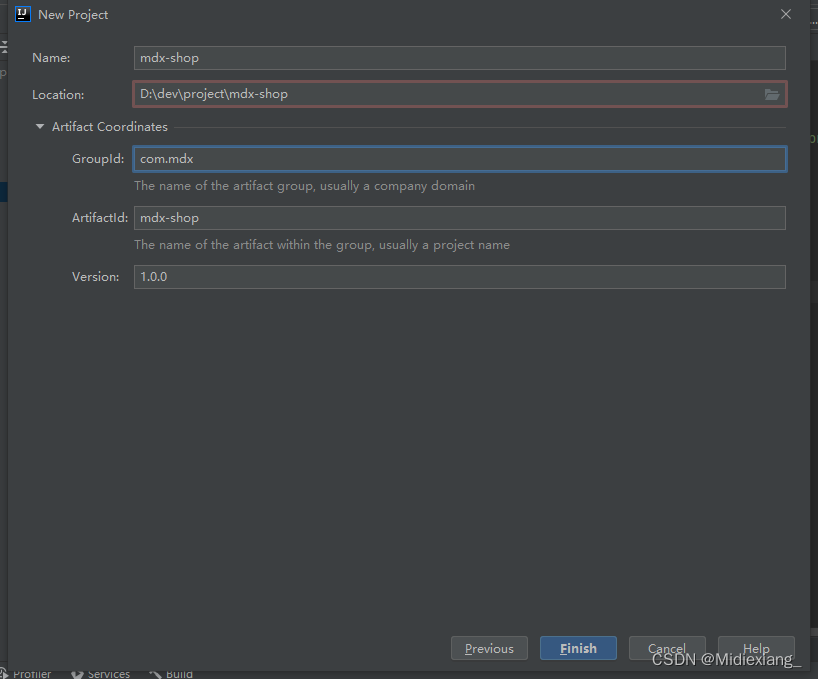This screenshot has height=679, width=818.
Task: Close the New Project dialog
Action: (x=786, y=14)
